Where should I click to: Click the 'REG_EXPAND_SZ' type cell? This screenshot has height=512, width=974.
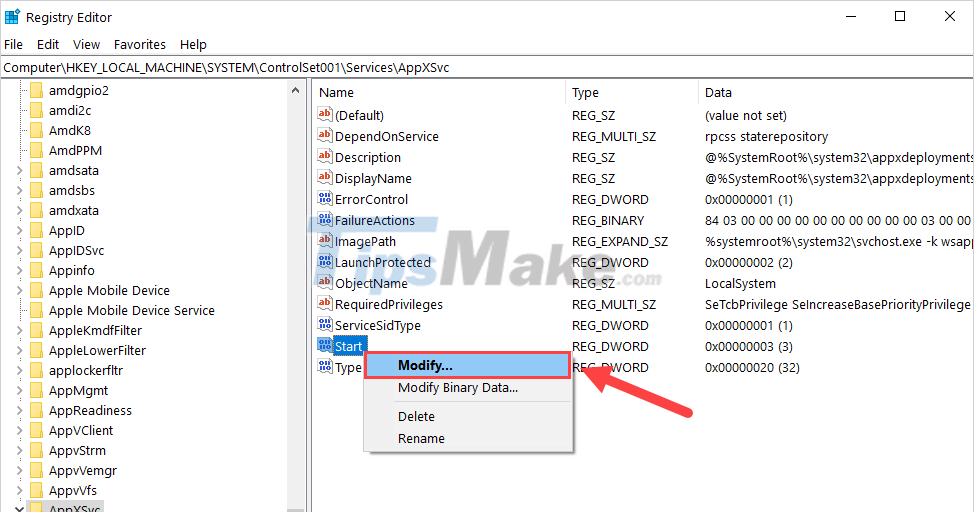(x=620, y=241)
